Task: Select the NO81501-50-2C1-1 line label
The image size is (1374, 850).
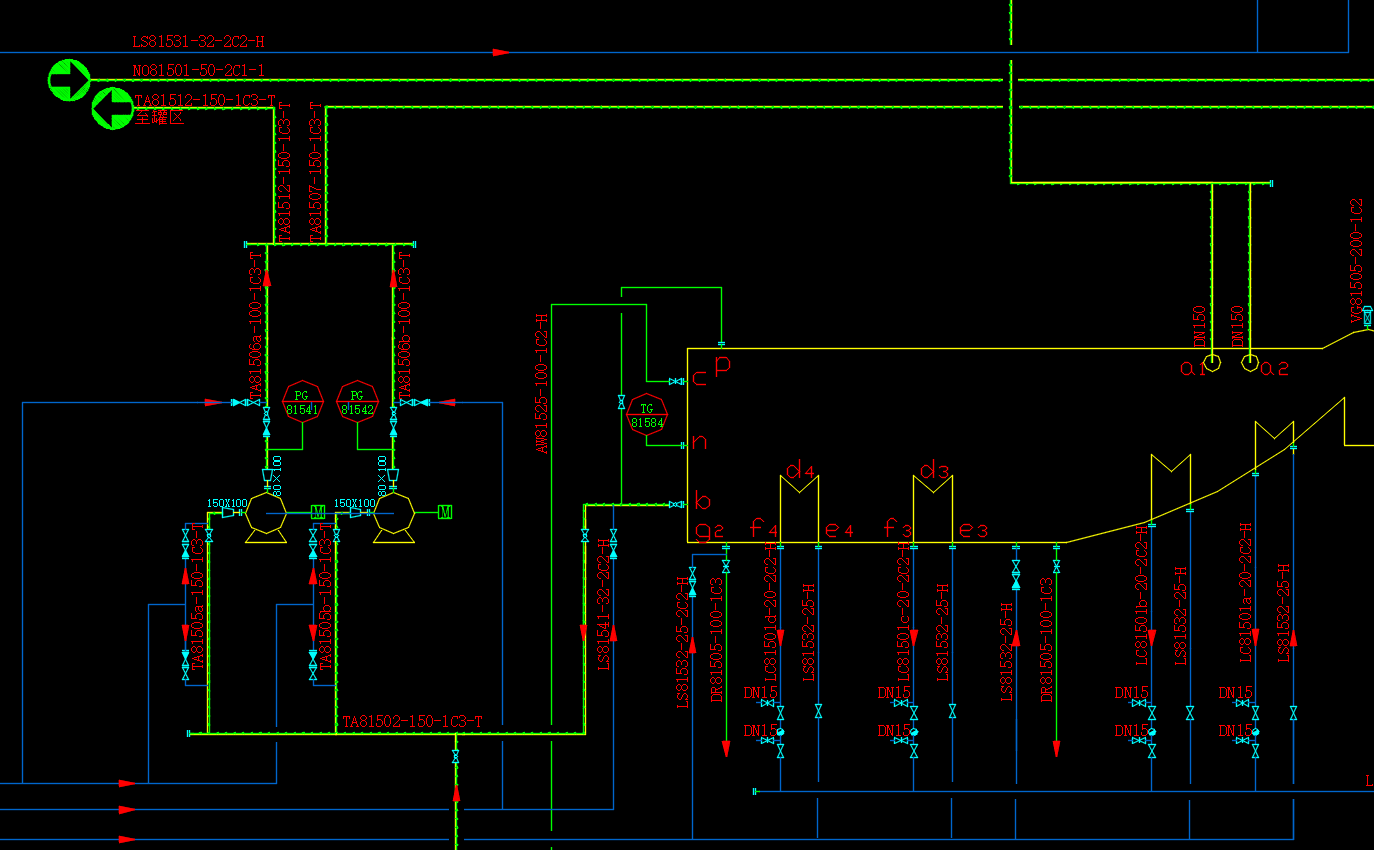Action: pyautogui.click(x=199, y=71)
